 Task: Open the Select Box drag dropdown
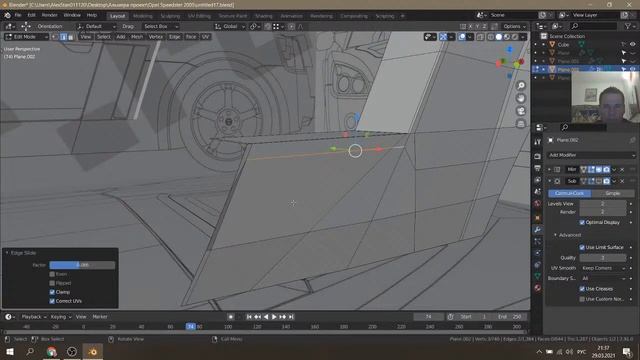(160, 26)
